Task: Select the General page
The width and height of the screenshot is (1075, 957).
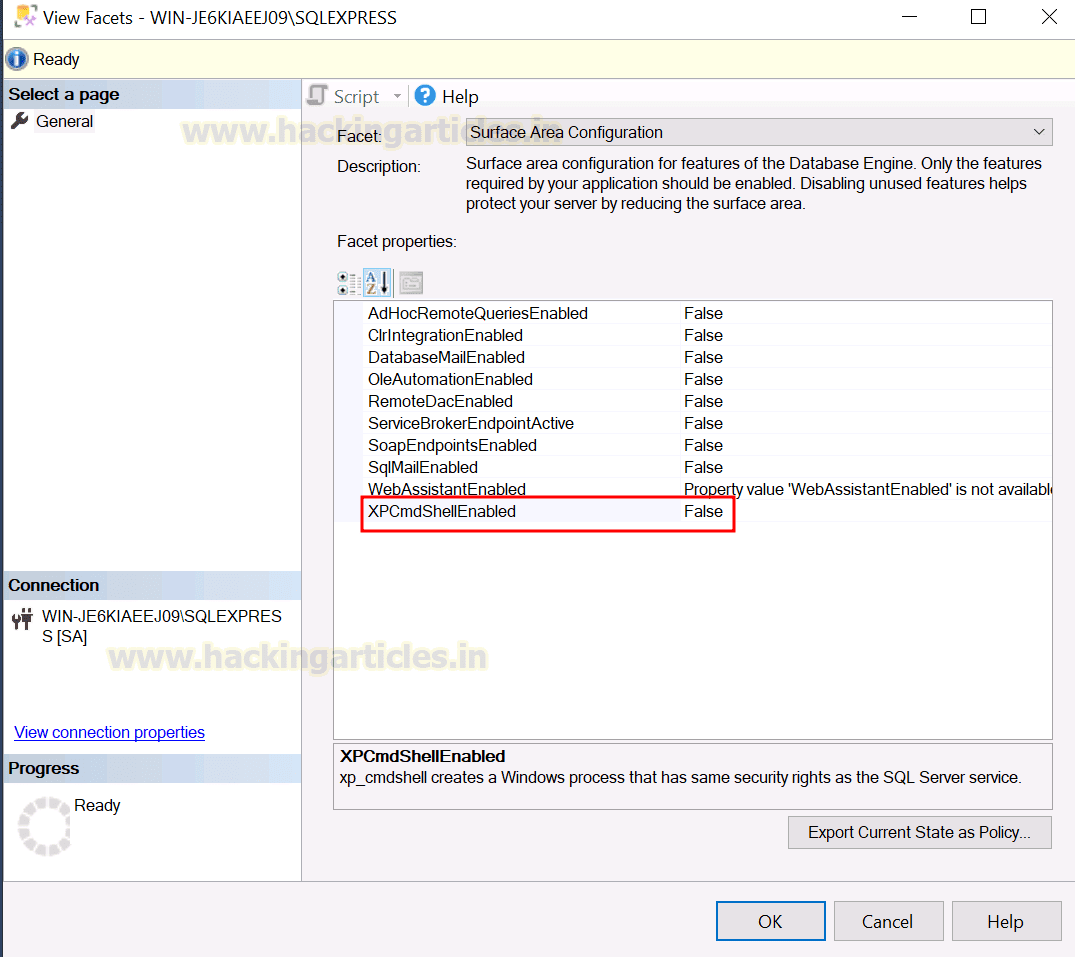Action: 64,121
